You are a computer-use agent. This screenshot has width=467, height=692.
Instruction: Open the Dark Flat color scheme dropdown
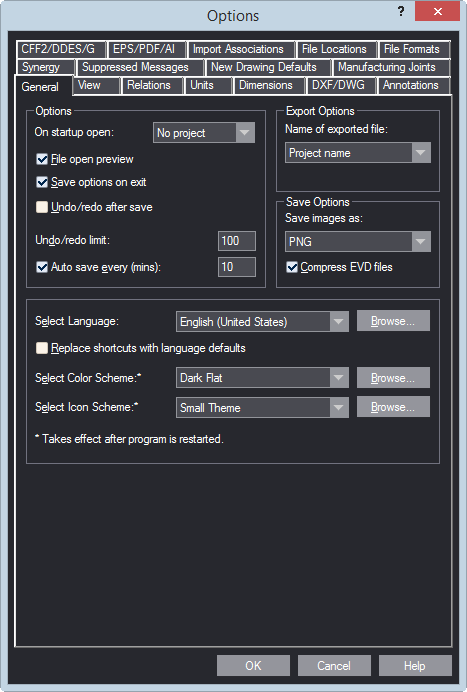(262, 378)
